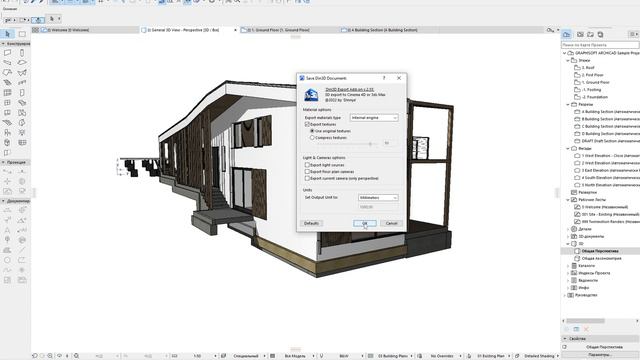Select the Roof tool
This screenshot has width=640, height=360.
pos(7,72)
